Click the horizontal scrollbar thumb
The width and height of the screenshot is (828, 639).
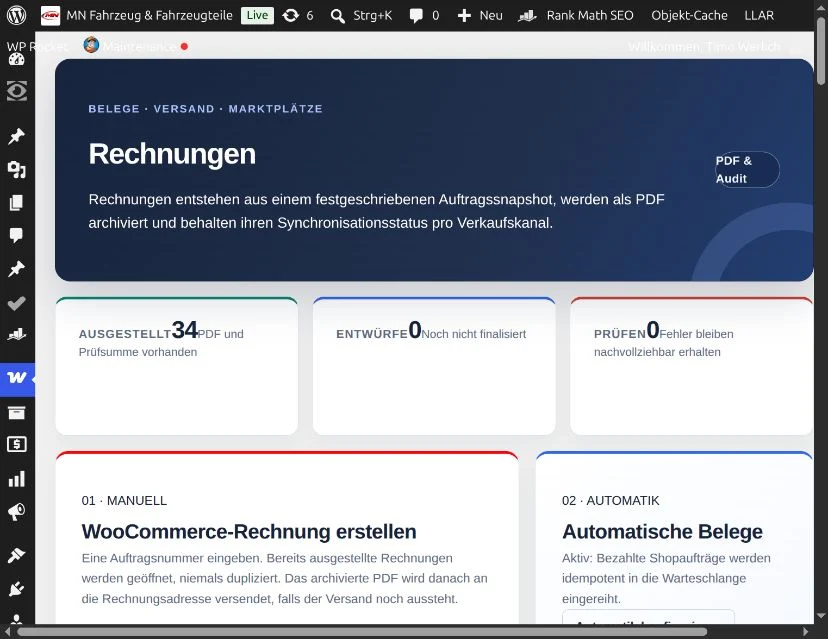coord(362,632)
